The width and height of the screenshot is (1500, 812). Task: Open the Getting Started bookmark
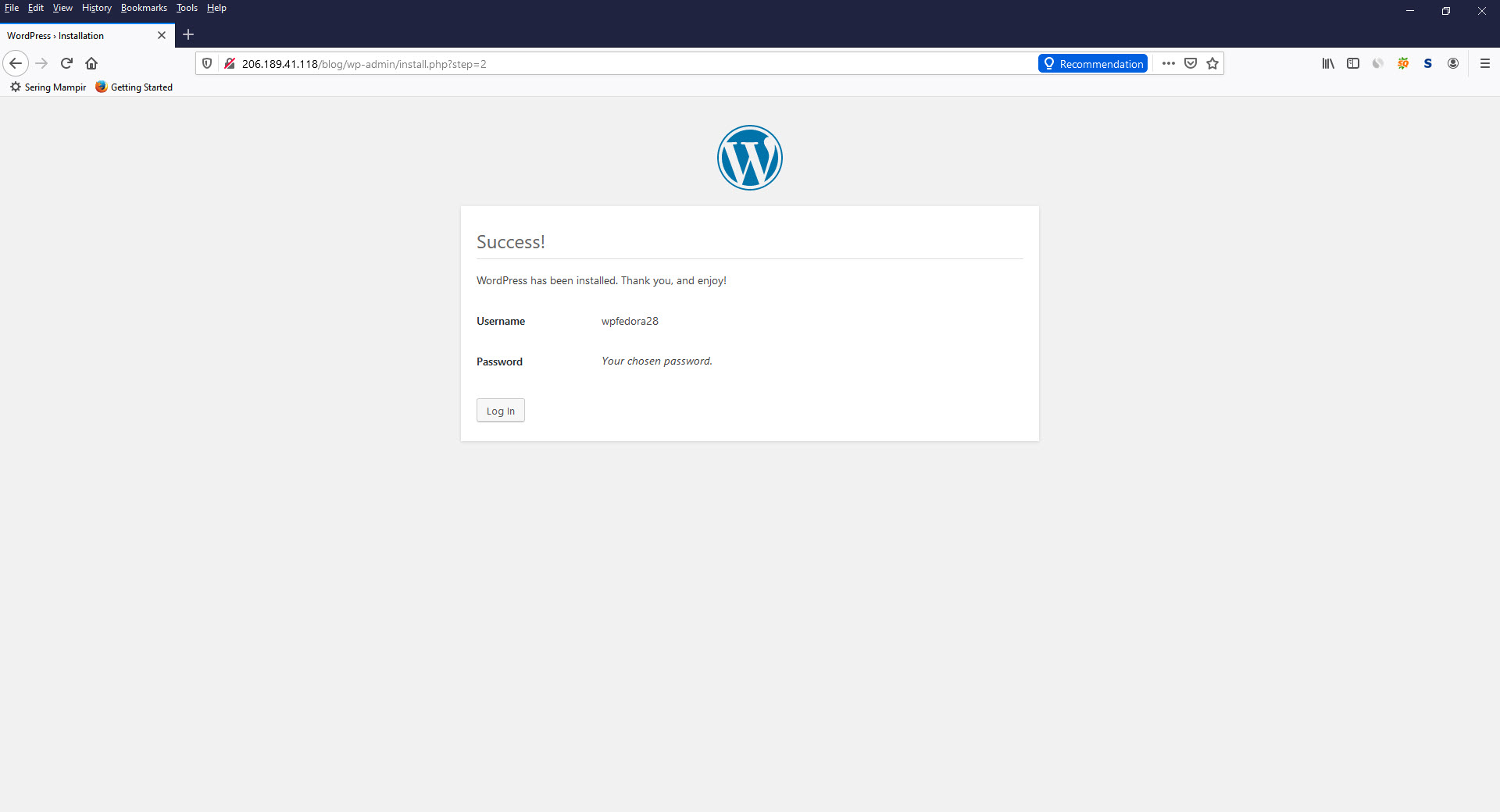coord(134,87)
